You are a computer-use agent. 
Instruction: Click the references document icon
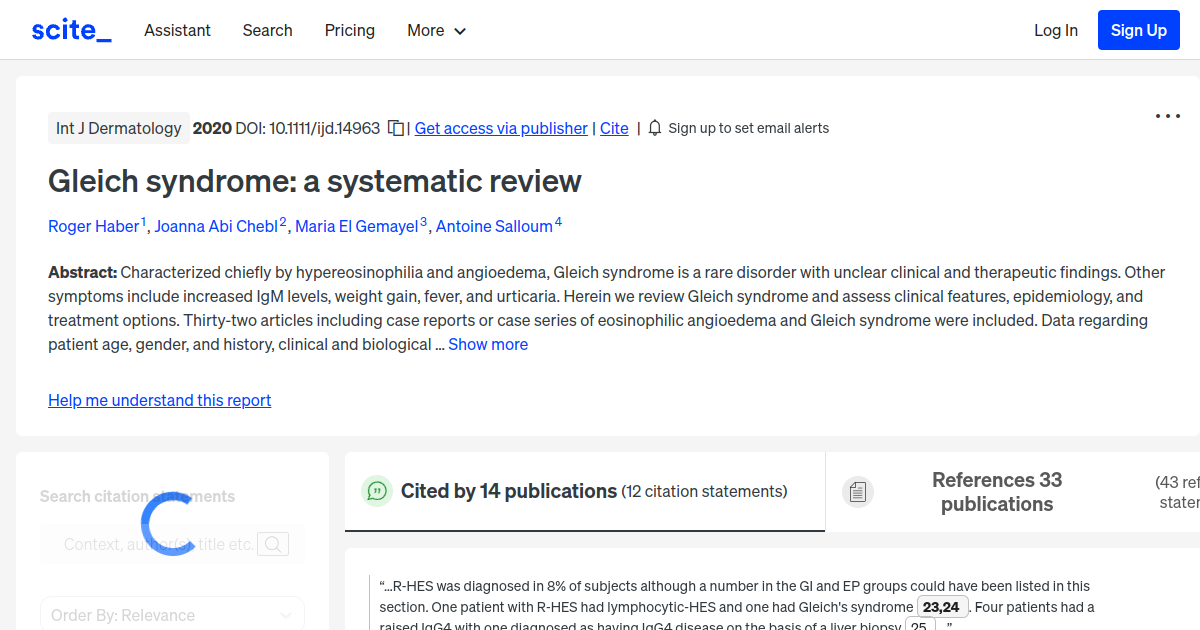pyautogui.click(x=857, y=491)
